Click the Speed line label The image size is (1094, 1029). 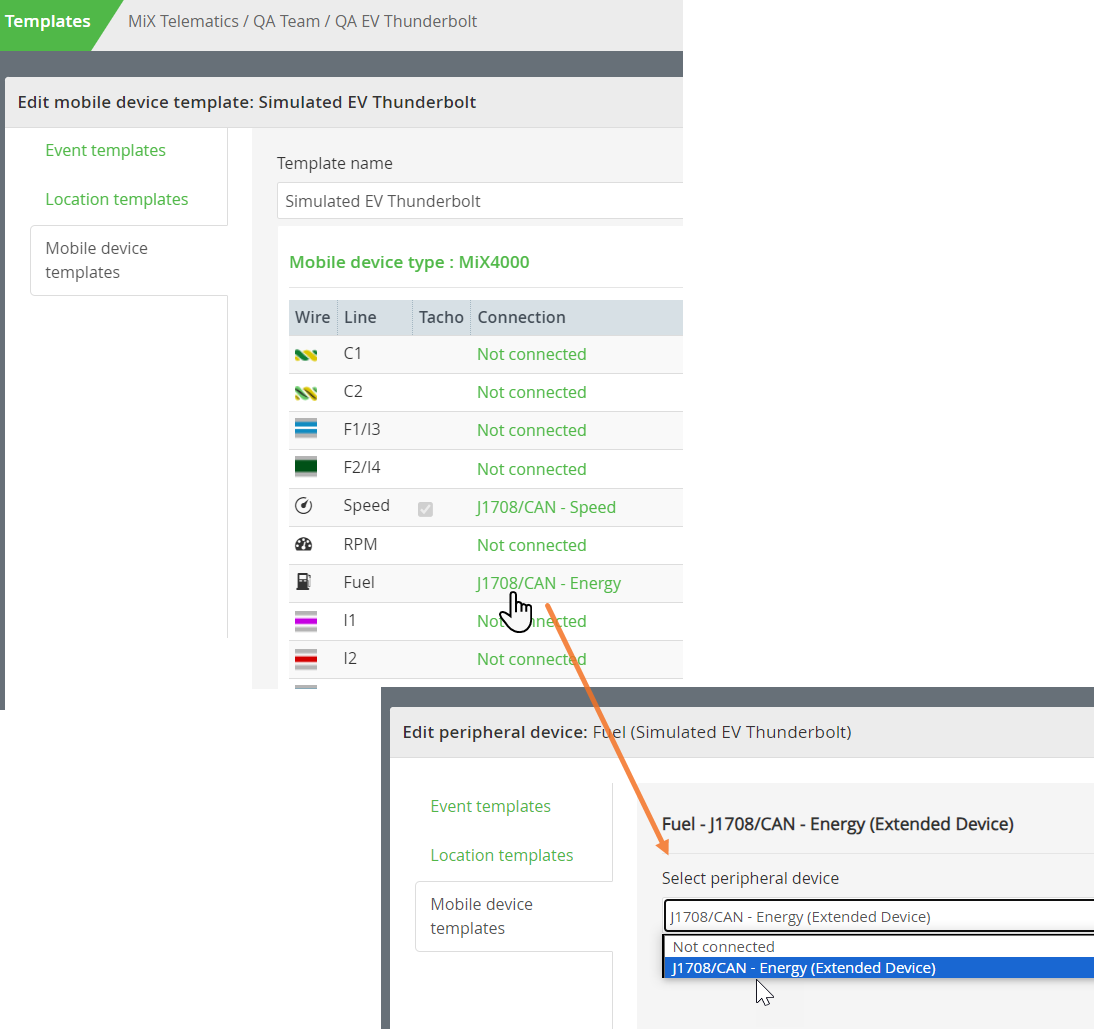(x=366, y=506)
